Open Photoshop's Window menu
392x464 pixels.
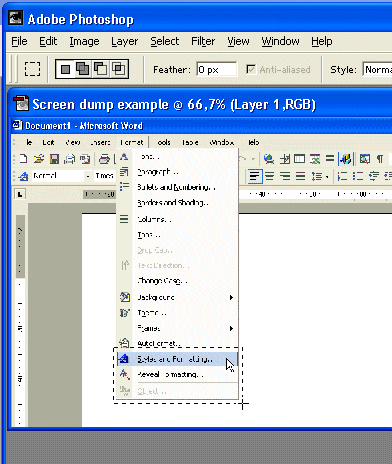tap(280, 41)
